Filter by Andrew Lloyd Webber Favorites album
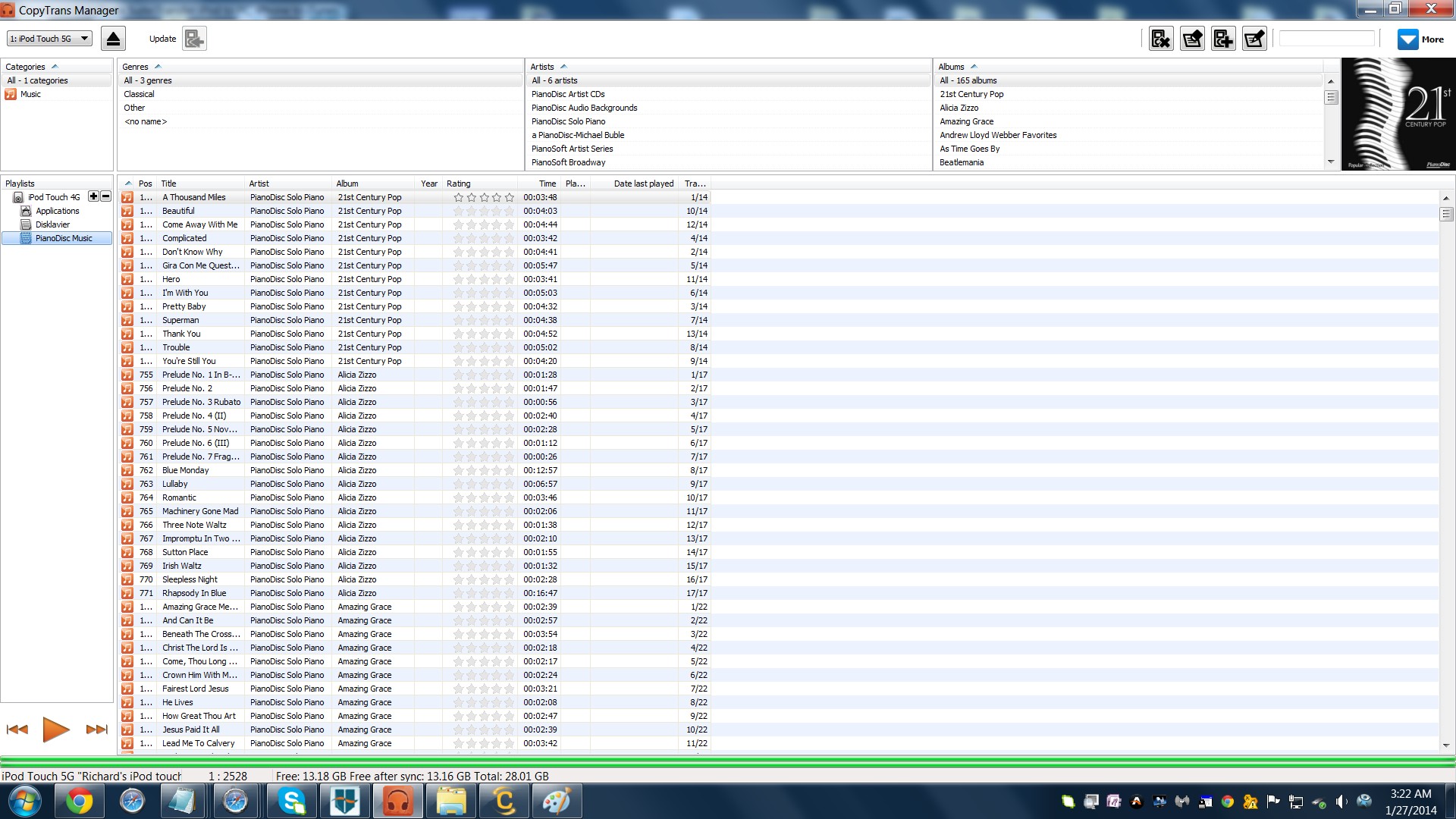This screenshot has width=1456, height=819. (x=998, y=135)
